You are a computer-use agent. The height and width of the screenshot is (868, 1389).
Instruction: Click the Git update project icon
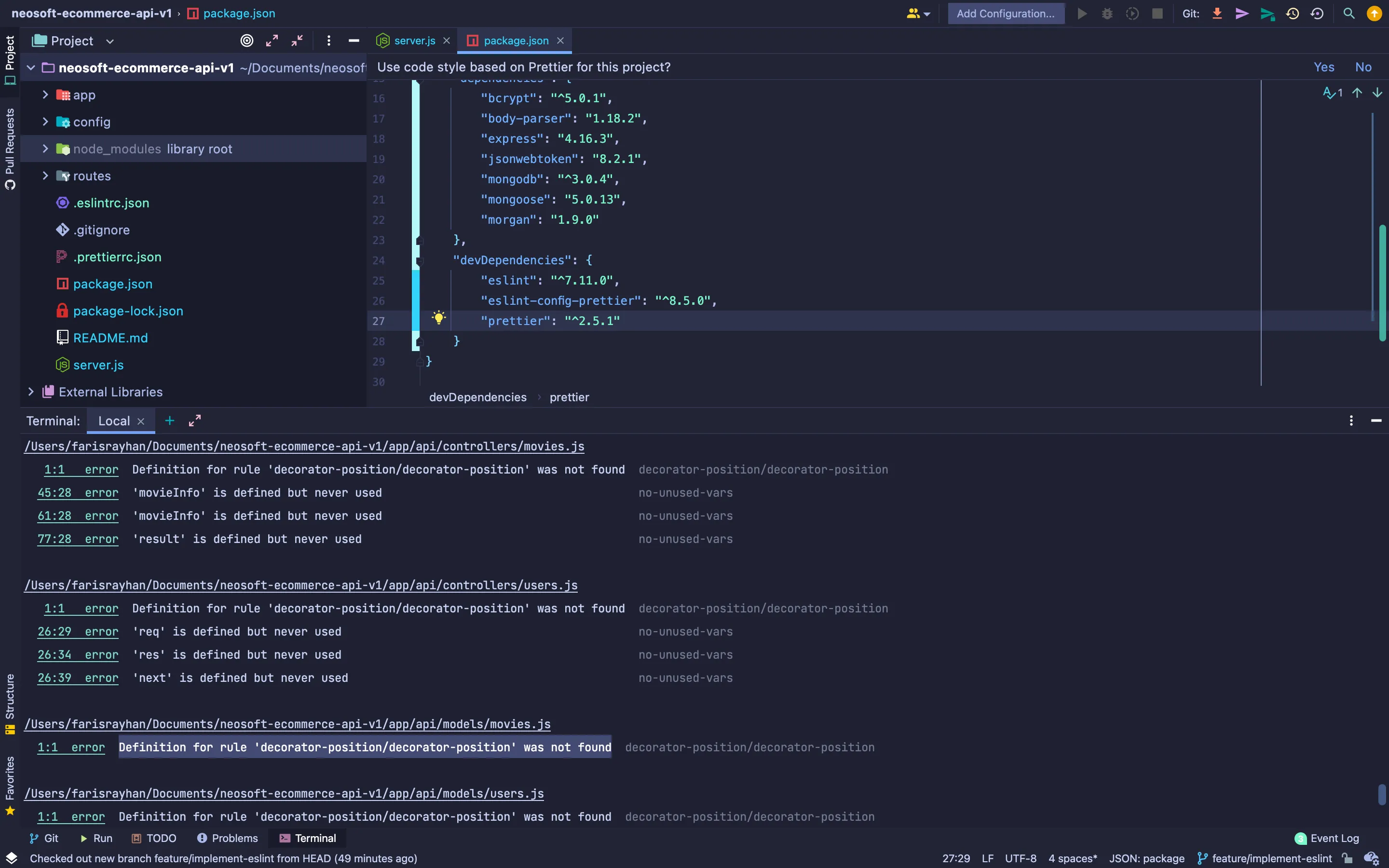coord(1217,13)
